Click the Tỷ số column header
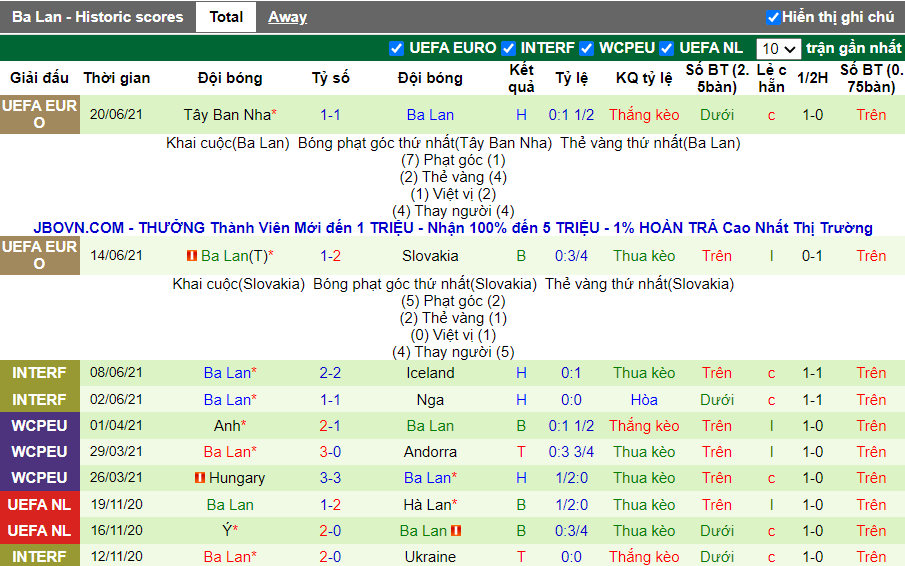This screenshot has width=905, height=566. (x=330, y=78)
